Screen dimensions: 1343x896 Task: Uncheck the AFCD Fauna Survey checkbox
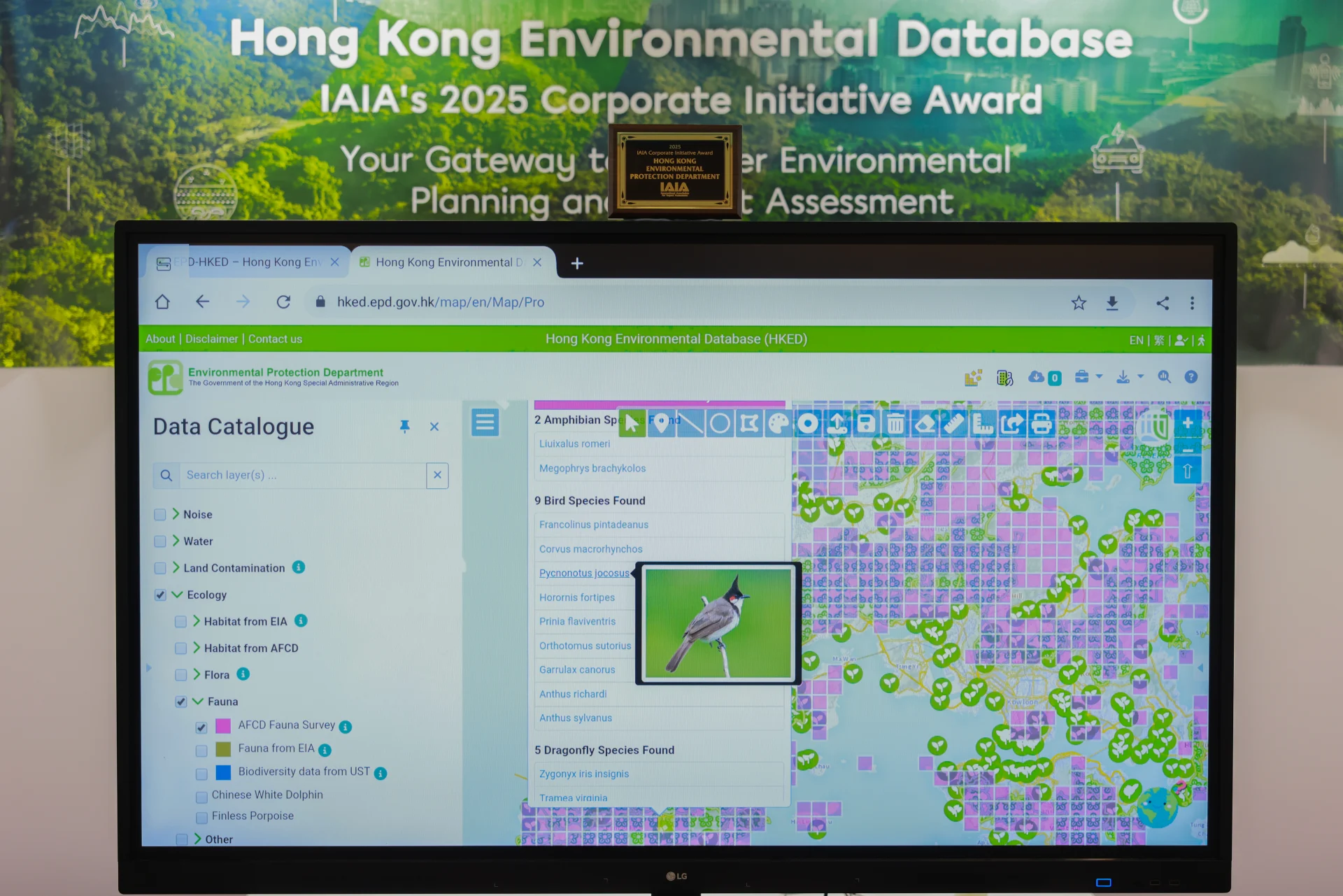201,727
